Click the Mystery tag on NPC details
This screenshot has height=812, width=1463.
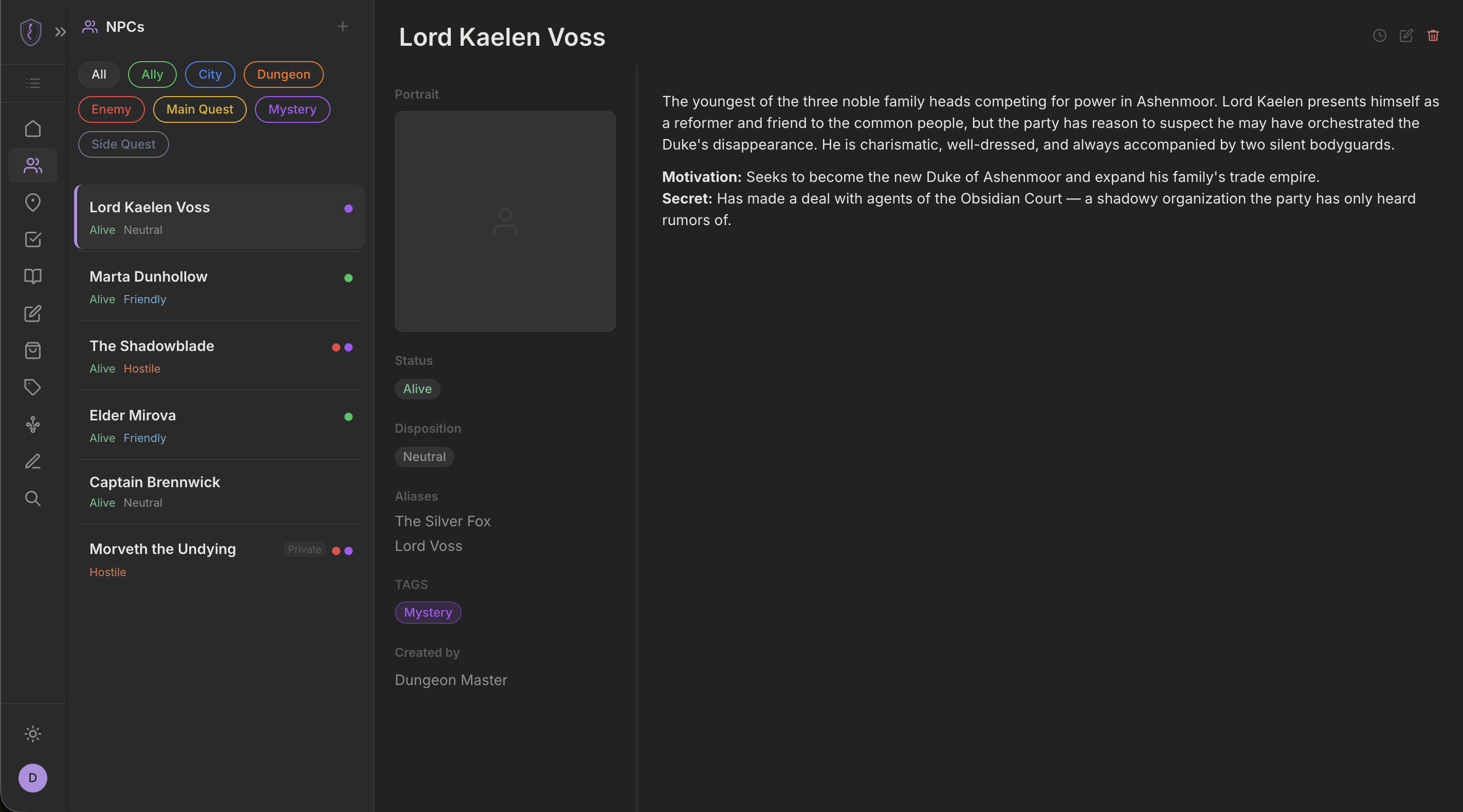click(x=428, y=613)
